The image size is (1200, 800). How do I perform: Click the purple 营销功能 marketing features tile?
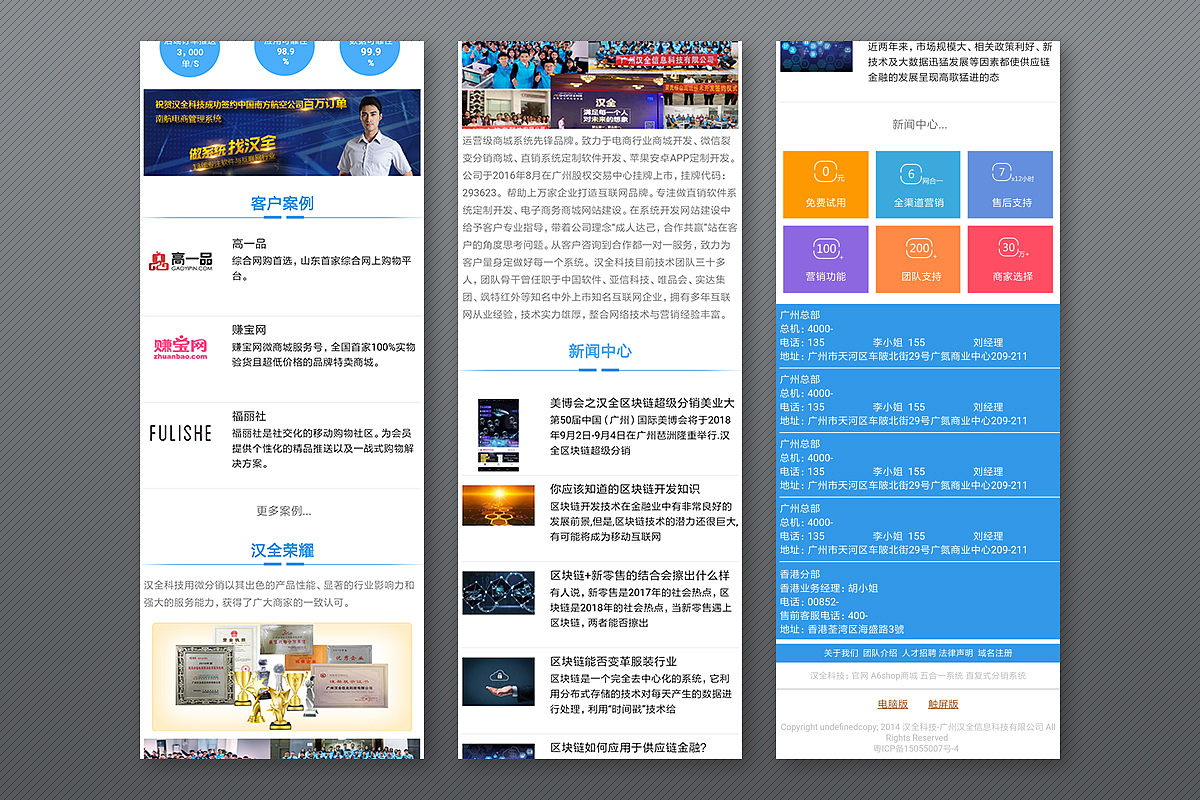(x=825, y=259)
